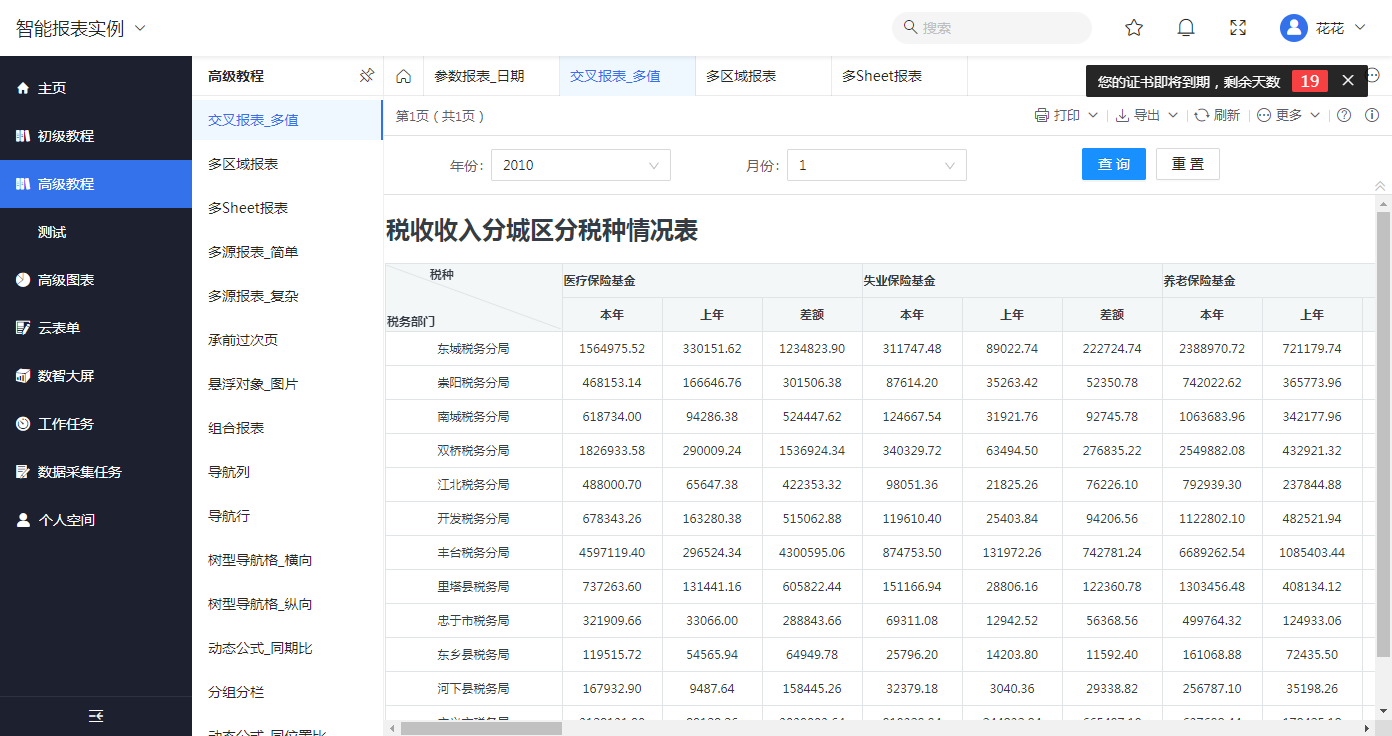Click the favorites star icon
The height and width of the screenshot is (736, 1392).
(1134, 28)
